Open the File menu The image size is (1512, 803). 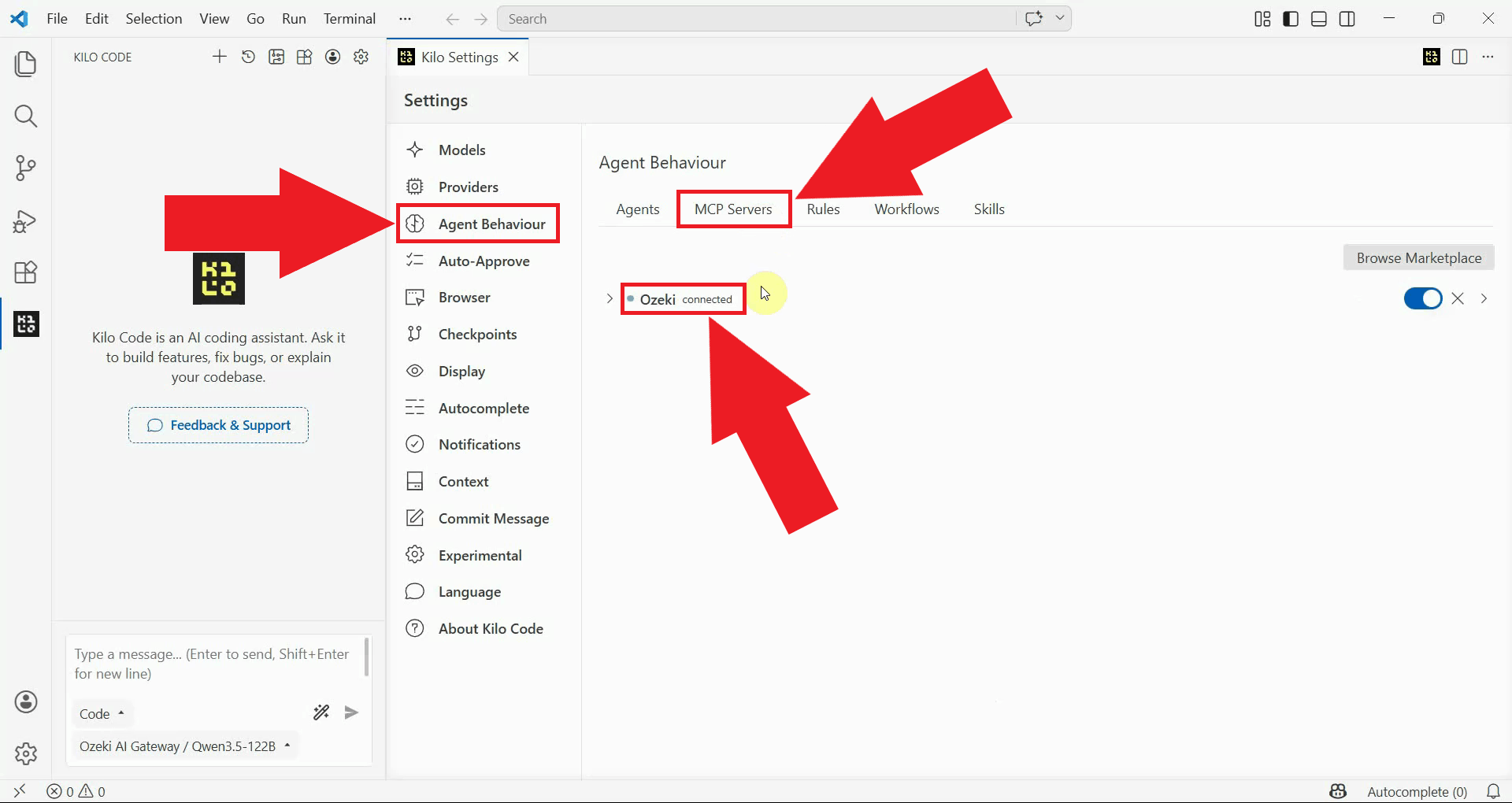[x=57, y=19]
